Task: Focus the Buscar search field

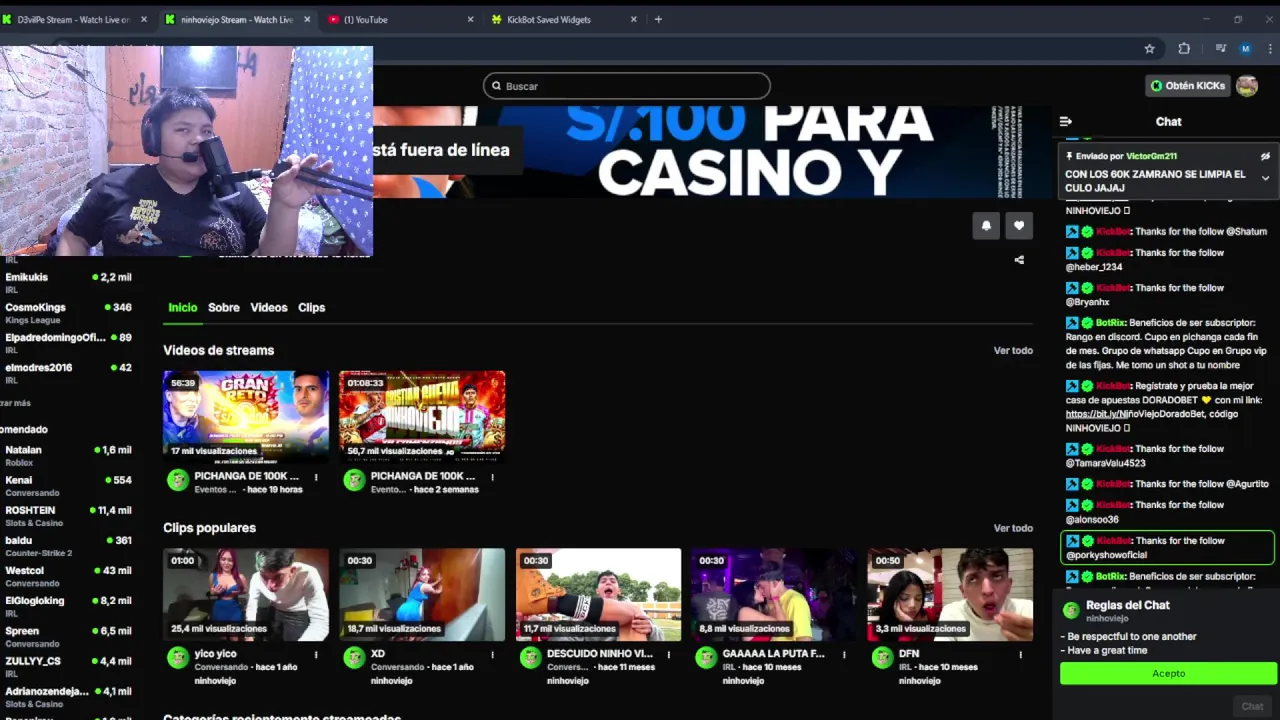Action: (x=627, y=86)
